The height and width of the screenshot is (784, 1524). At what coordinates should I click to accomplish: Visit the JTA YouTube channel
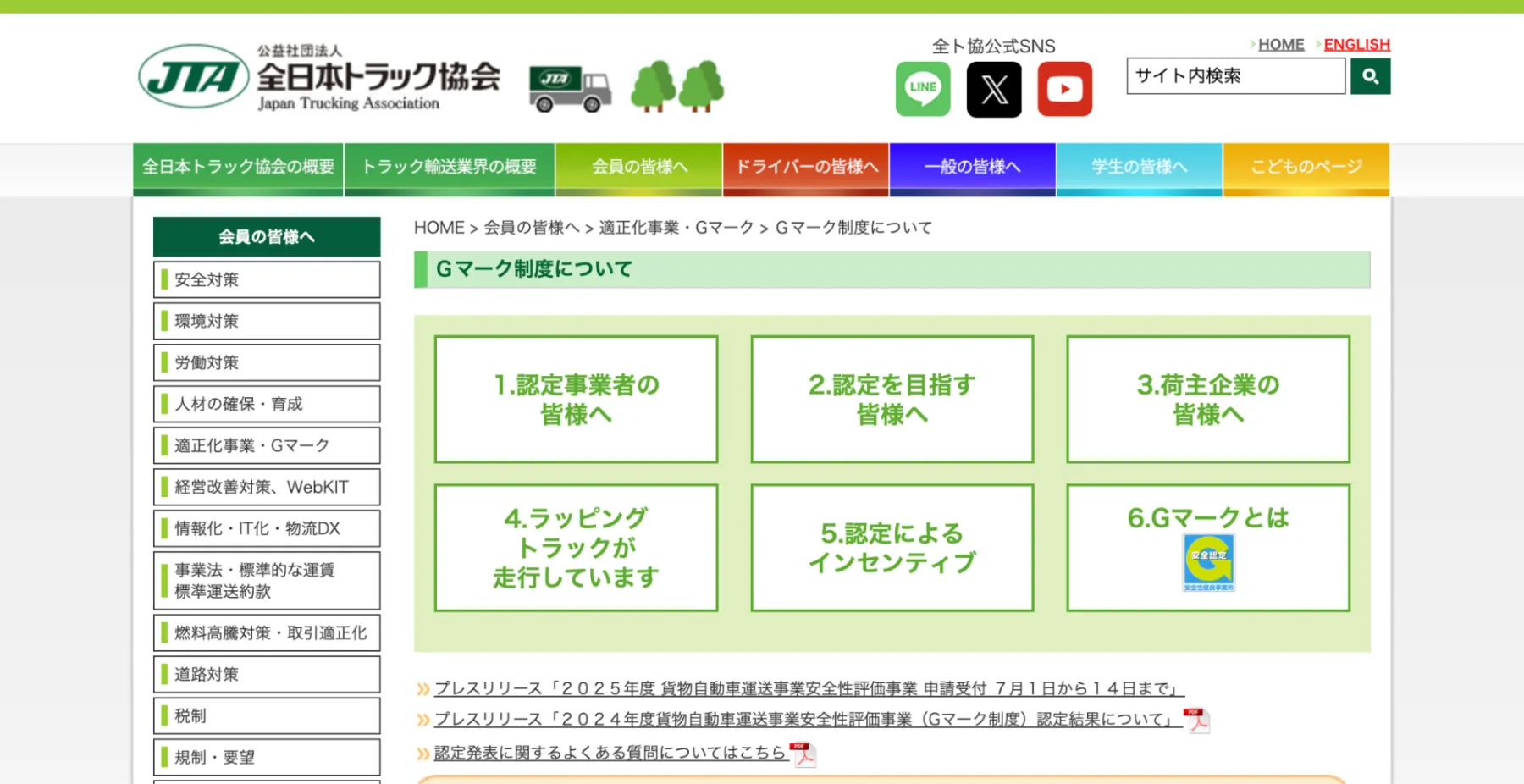pos(1064,88)
